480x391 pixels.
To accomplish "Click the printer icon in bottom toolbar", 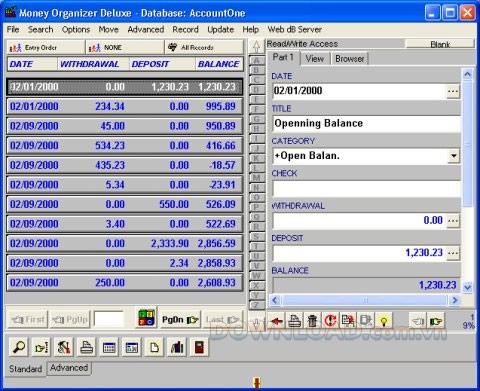I will [86, 348].
